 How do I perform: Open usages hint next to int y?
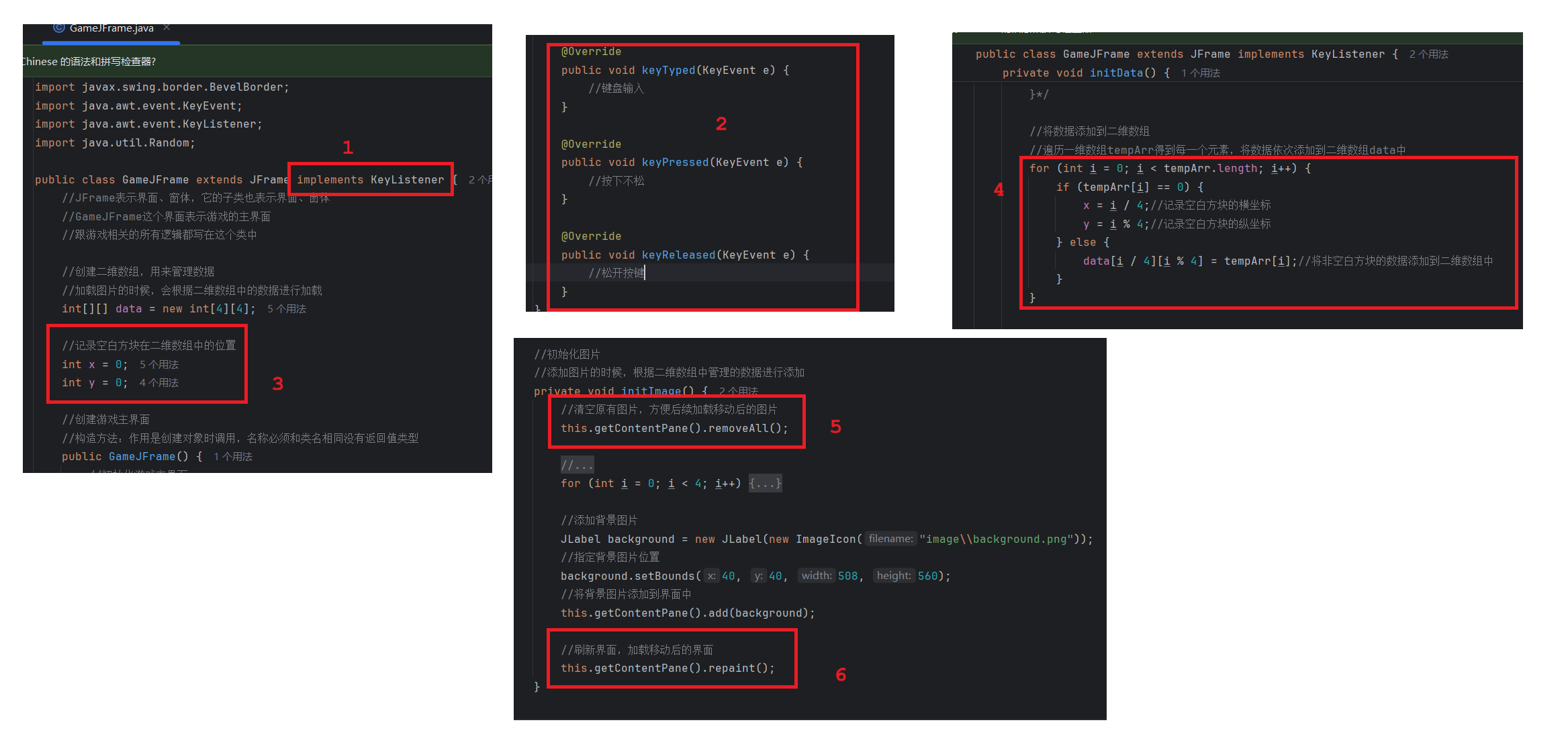[x=159, y=383]
